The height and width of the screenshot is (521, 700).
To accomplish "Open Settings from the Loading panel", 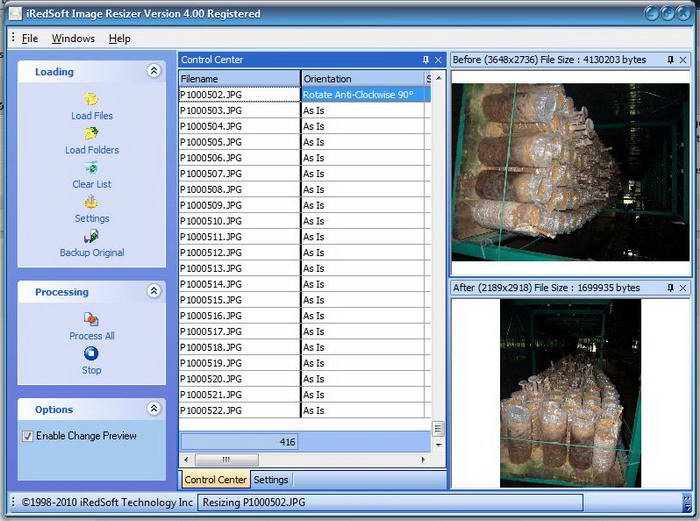I will point(91,202).
